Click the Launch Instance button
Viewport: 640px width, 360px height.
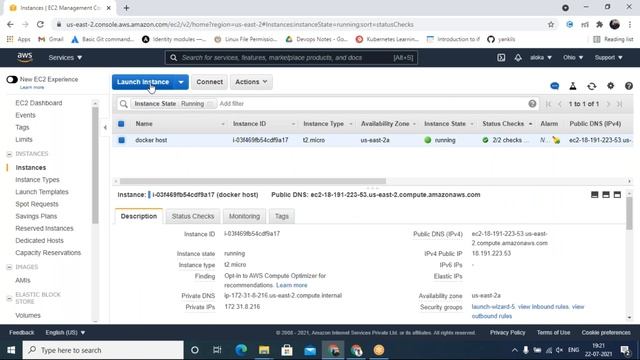coord(143,82)
